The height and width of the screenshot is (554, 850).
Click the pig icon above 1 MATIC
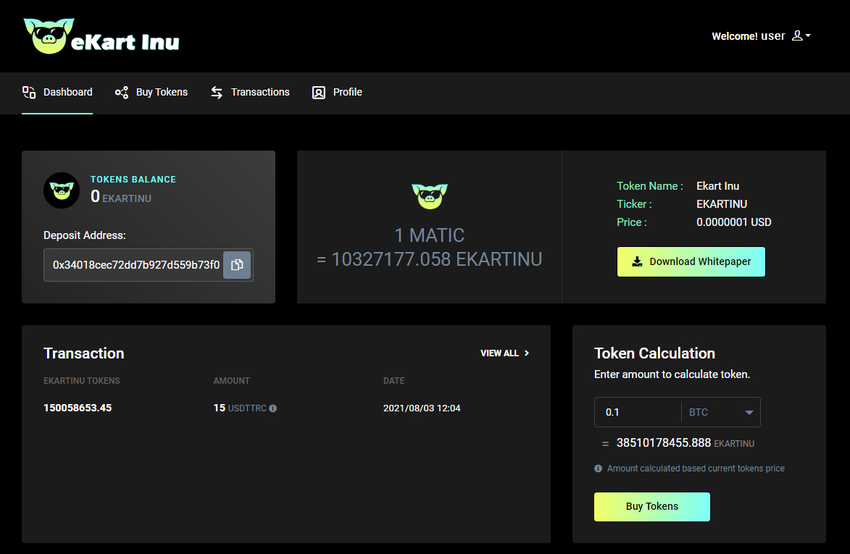[429, 196]
